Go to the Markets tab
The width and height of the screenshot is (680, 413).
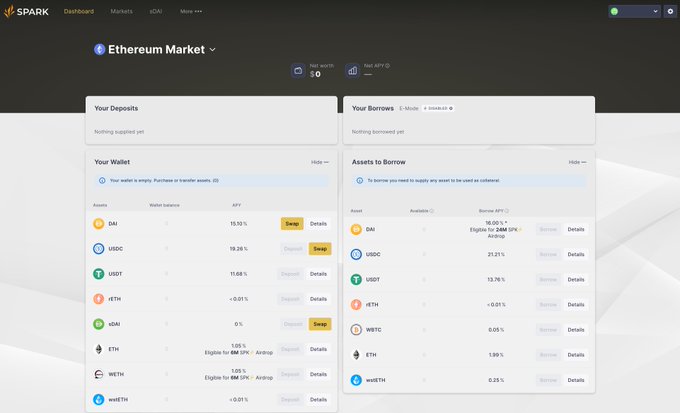[x=121, y=11]
